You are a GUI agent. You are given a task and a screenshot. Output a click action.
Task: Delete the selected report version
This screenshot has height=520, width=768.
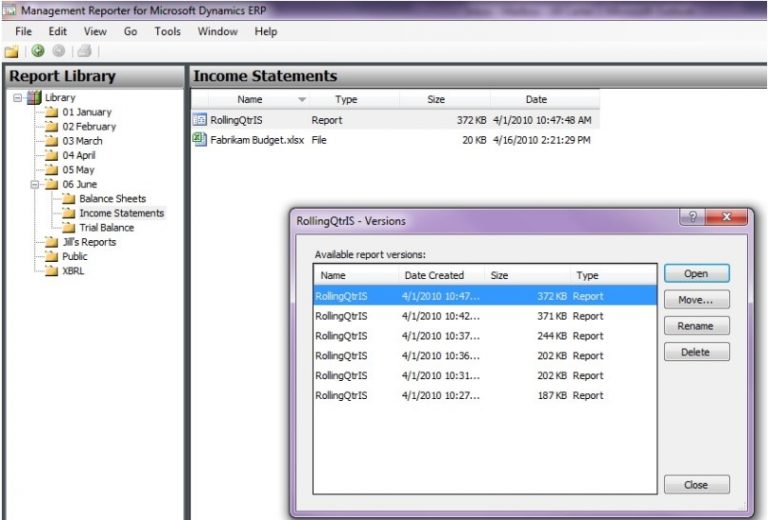(x=696, y=352)
